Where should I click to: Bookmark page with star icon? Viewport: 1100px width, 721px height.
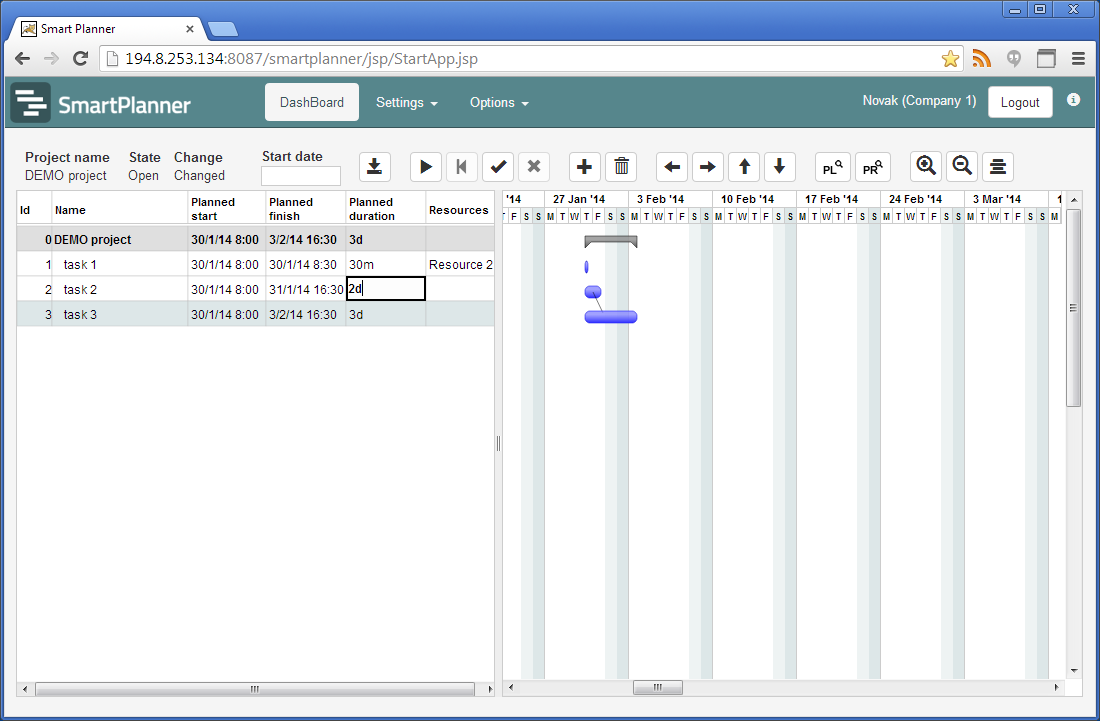tap(951, 59)
